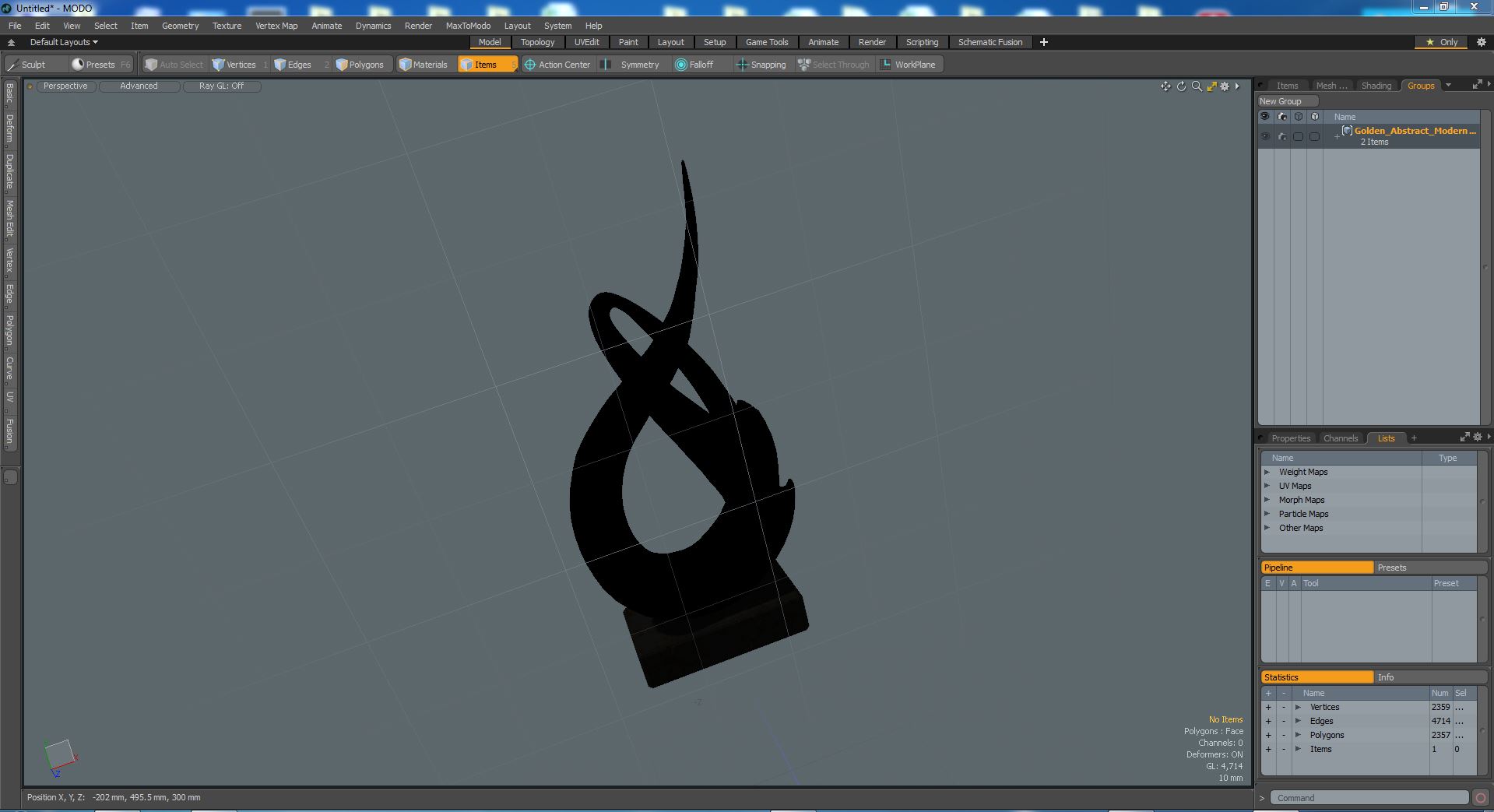The image size is (1494, 812).
Task: Switch to the UVEdit layout tab
Action: [x=586, y=42]
